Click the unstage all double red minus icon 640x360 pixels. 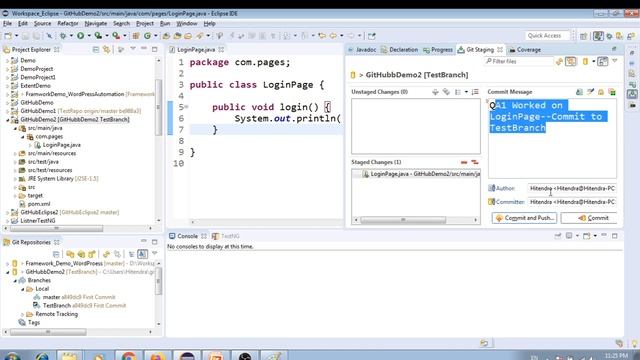[x=474, y=162]
